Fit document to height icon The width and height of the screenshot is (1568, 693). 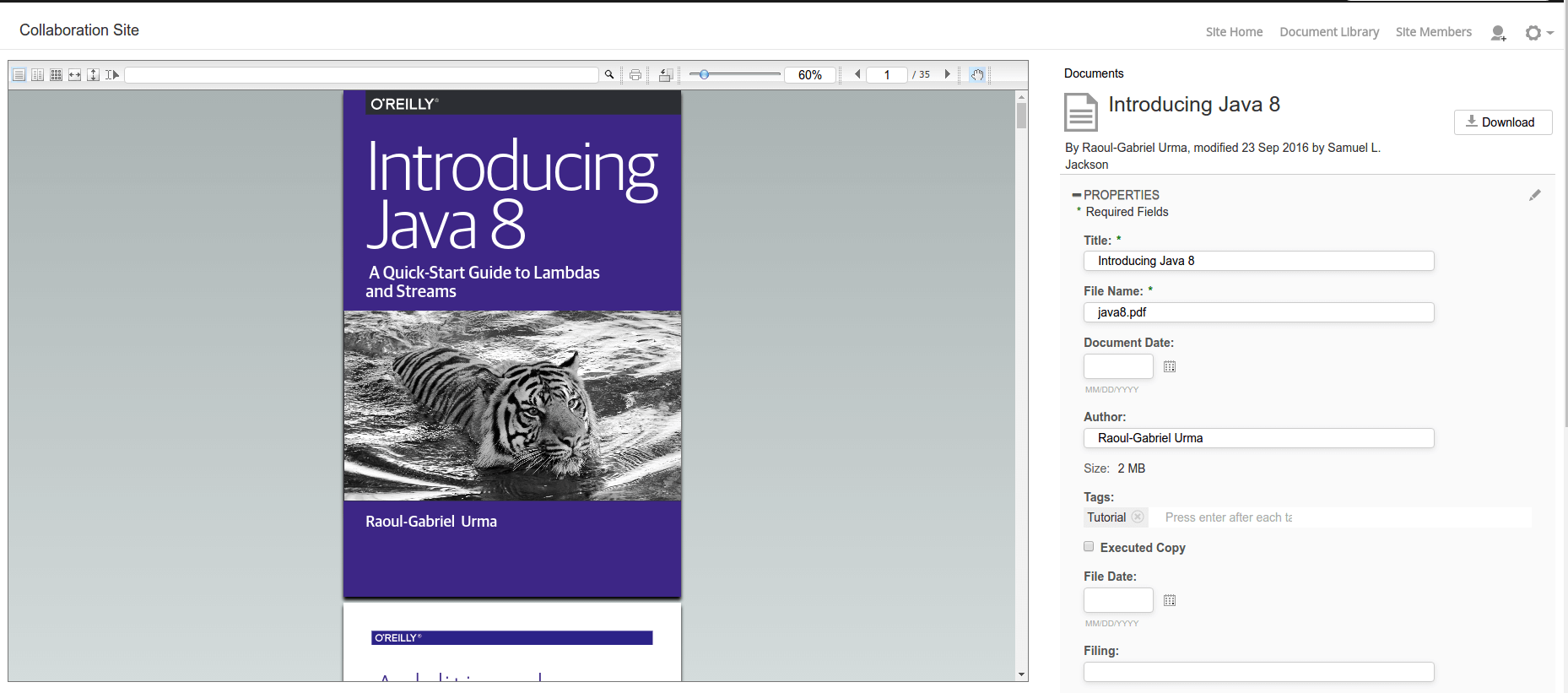(93, 75)
